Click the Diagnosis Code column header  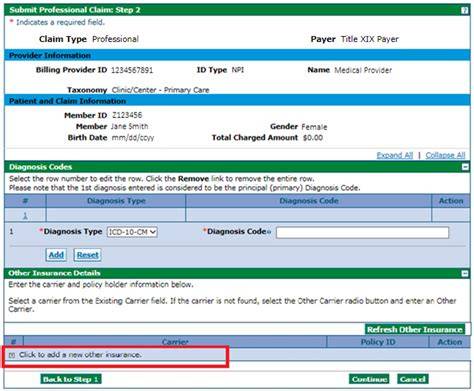(309, 201)
